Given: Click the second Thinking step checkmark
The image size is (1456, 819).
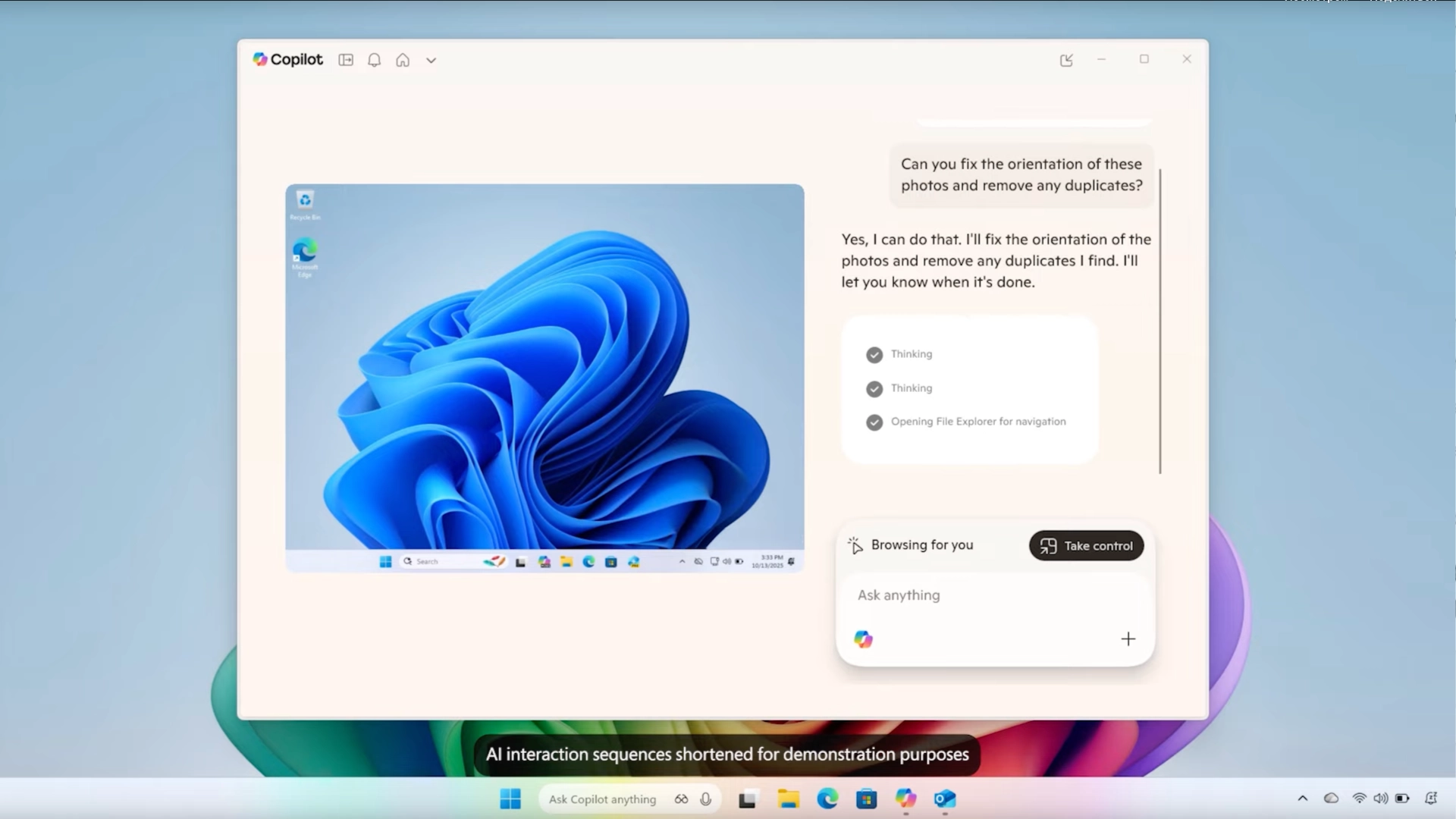Looking at the screenshot, I should pos(874,389).
